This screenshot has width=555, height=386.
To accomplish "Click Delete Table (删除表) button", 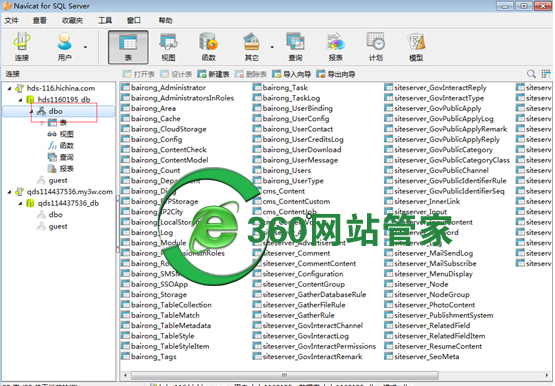I will (x=251, y=74).
